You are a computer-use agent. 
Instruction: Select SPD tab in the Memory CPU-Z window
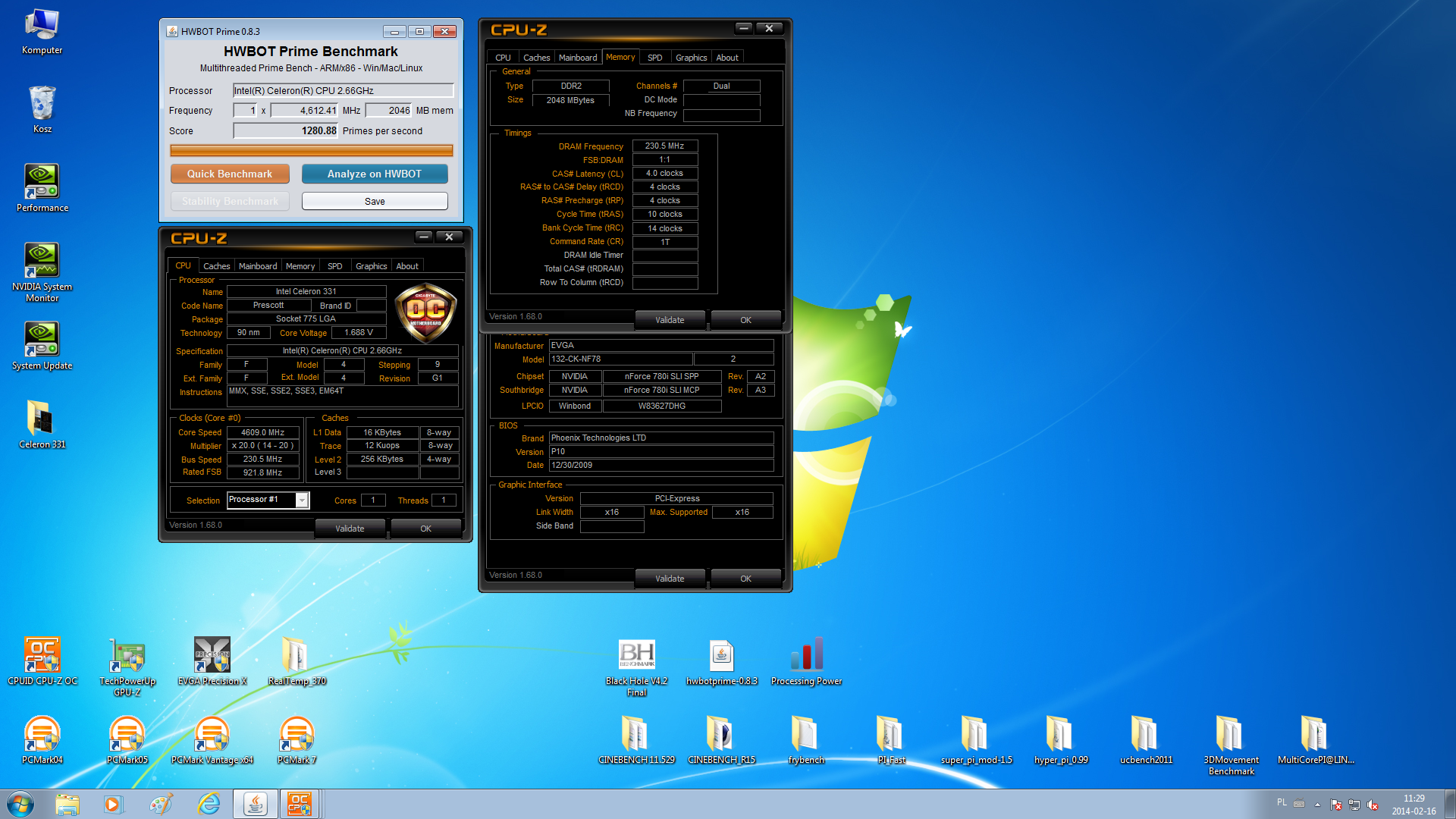655,58
